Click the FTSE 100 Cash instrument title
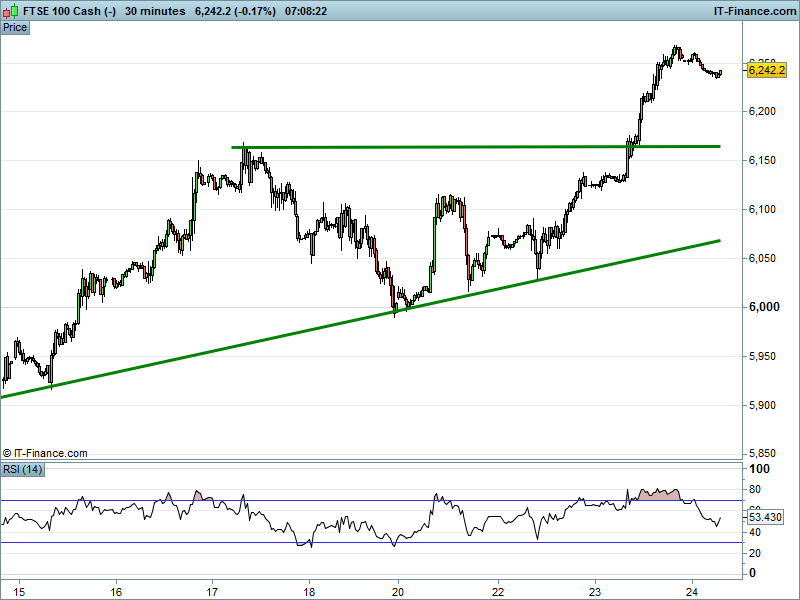 tap(70, 11)
